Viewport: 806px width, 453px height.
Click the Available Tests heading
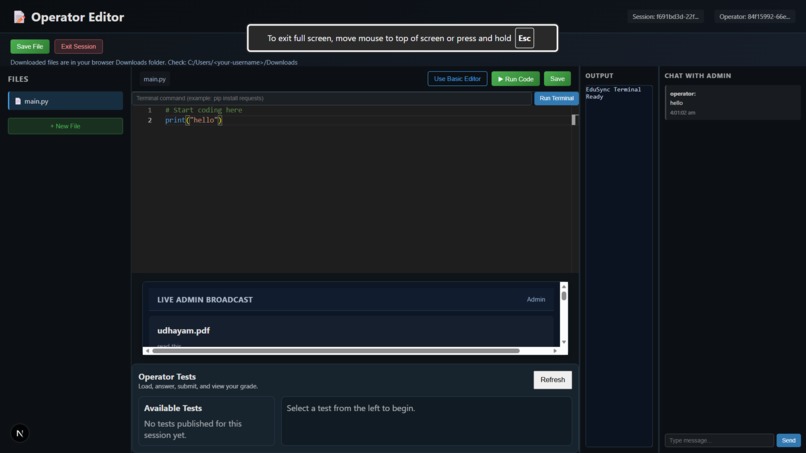173,408
